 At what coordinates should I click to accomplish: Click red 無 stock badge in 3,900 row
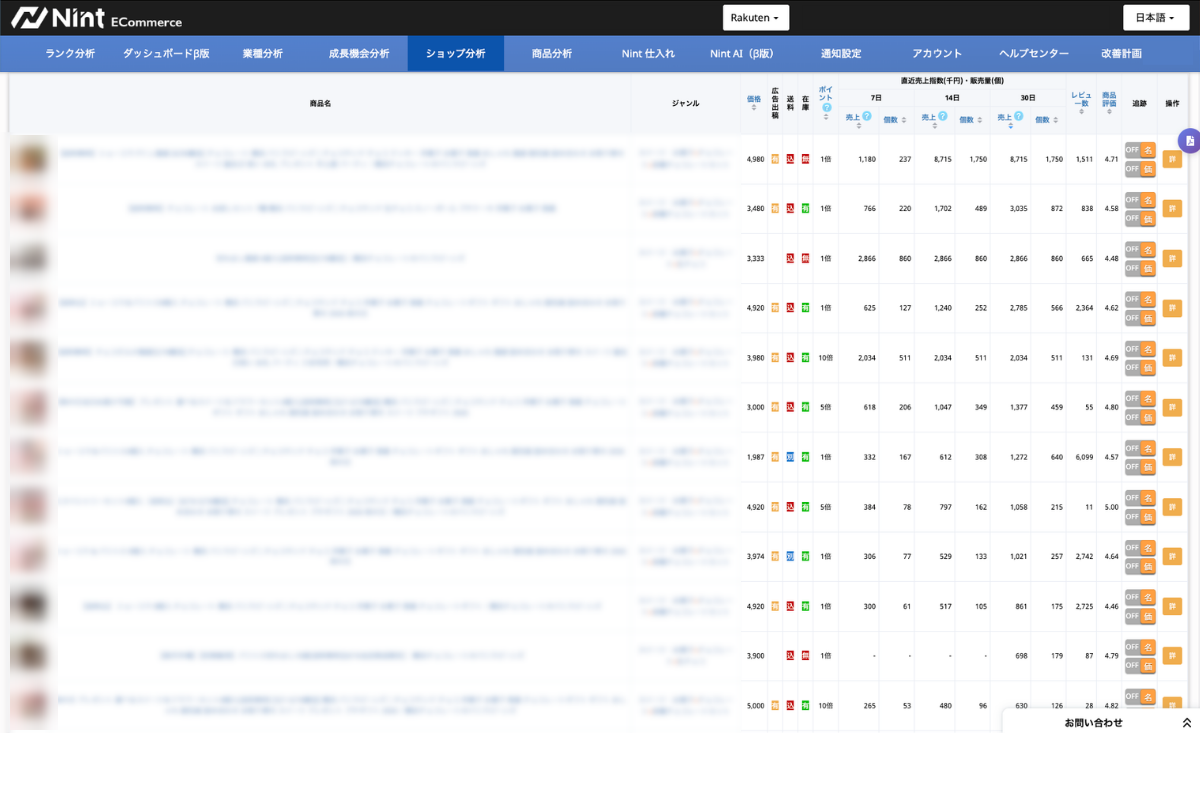pyautogui.click(x=805, y=656)
